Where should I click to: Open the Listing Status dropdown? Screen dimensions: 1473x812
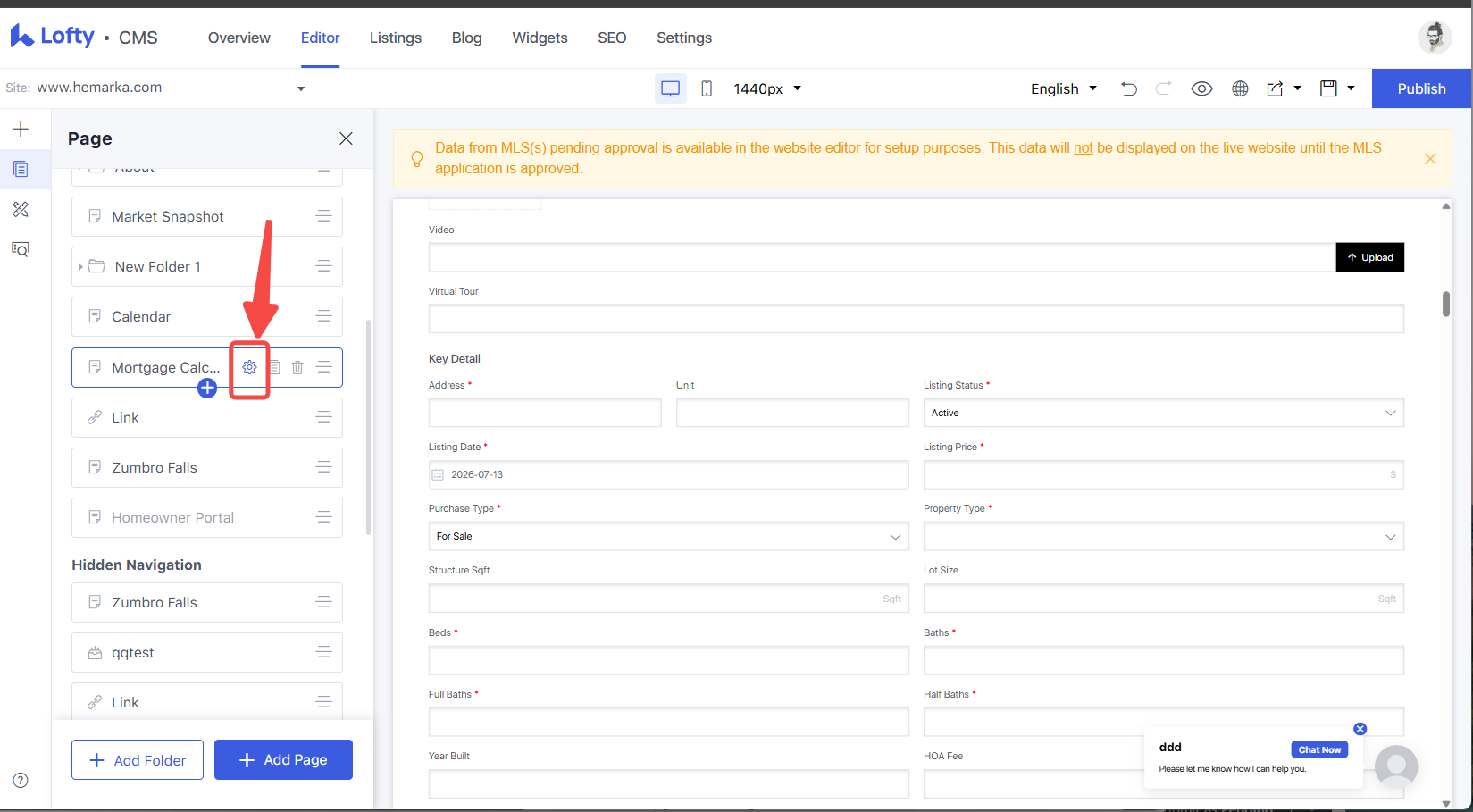coord(1163,413)
